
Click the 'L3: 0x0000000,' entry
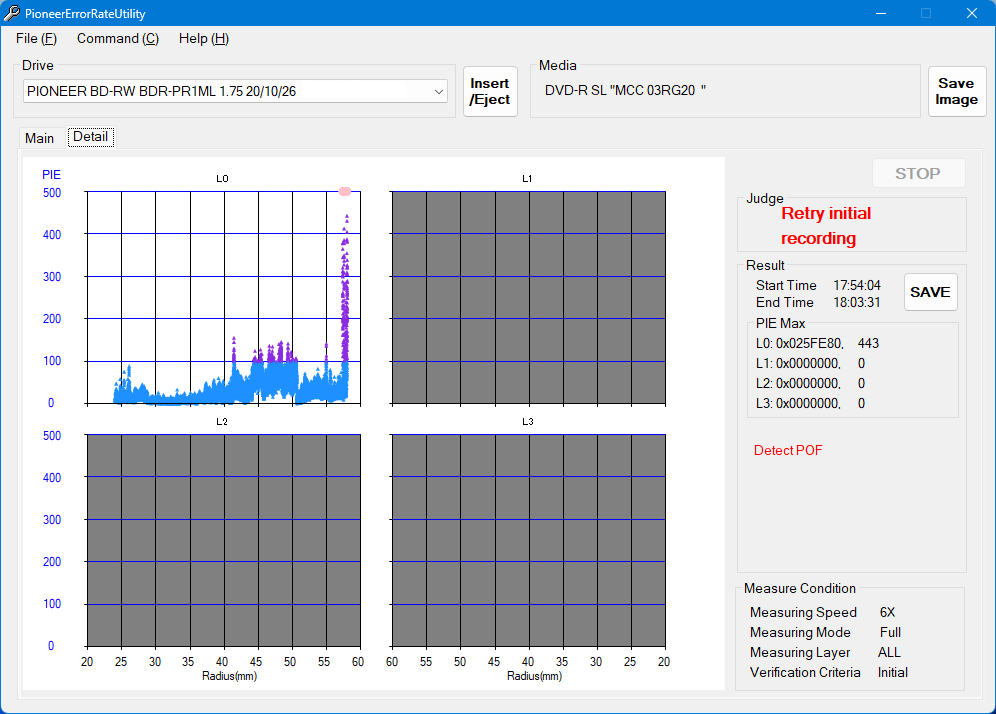tap(798, 403)
